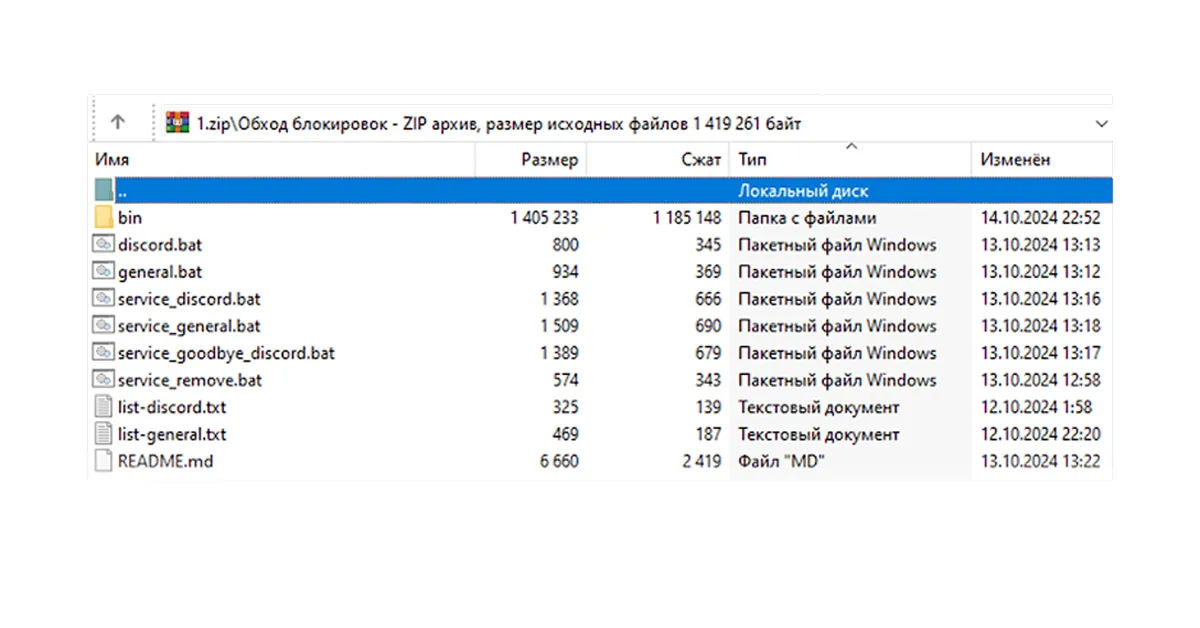Click the general.bat file icon
The height and width of the screenshot is (628, 1200).
click(104, 271)
